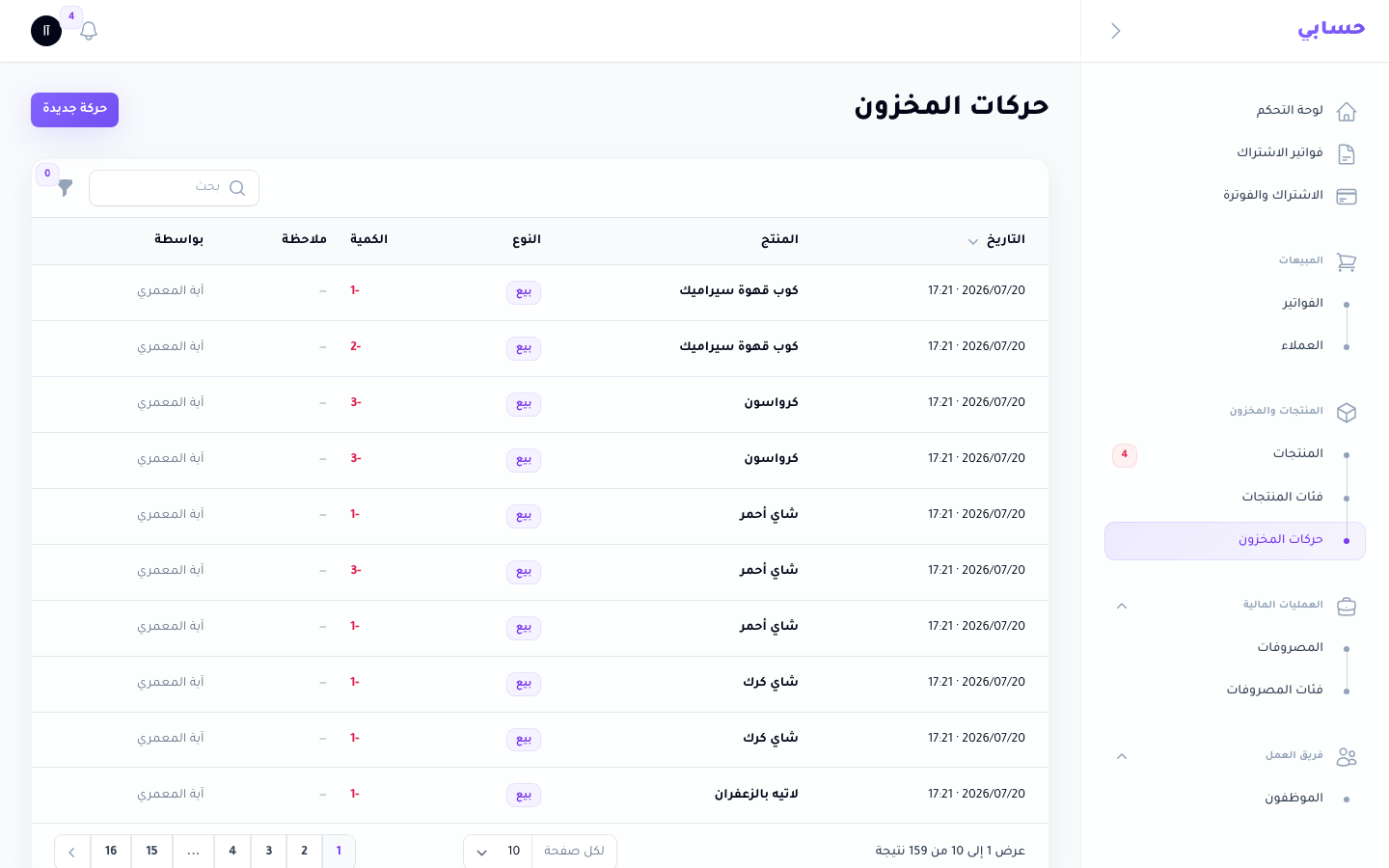
Task: Open فئات المصروفات in the sidebar
Action: tap(1274, 691)
